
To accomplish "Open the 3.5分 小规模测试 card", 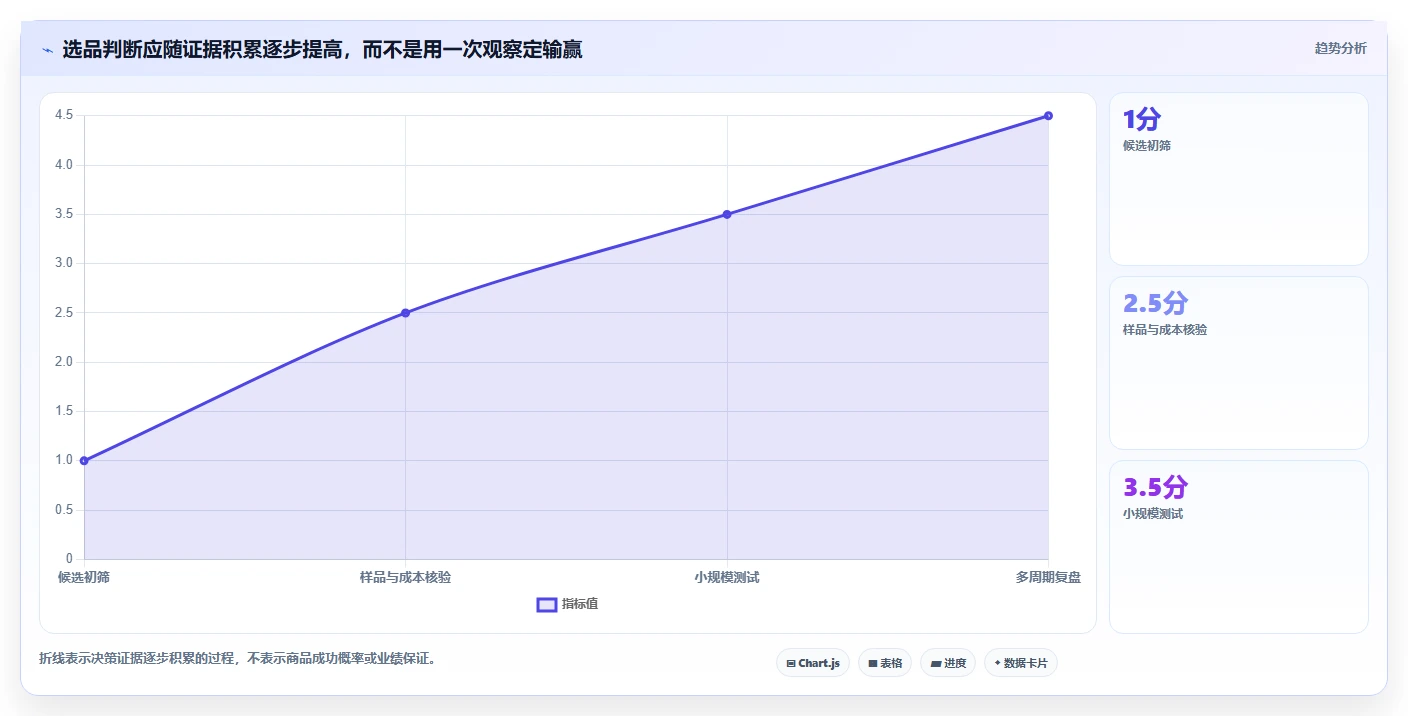I will point(1239,547).
